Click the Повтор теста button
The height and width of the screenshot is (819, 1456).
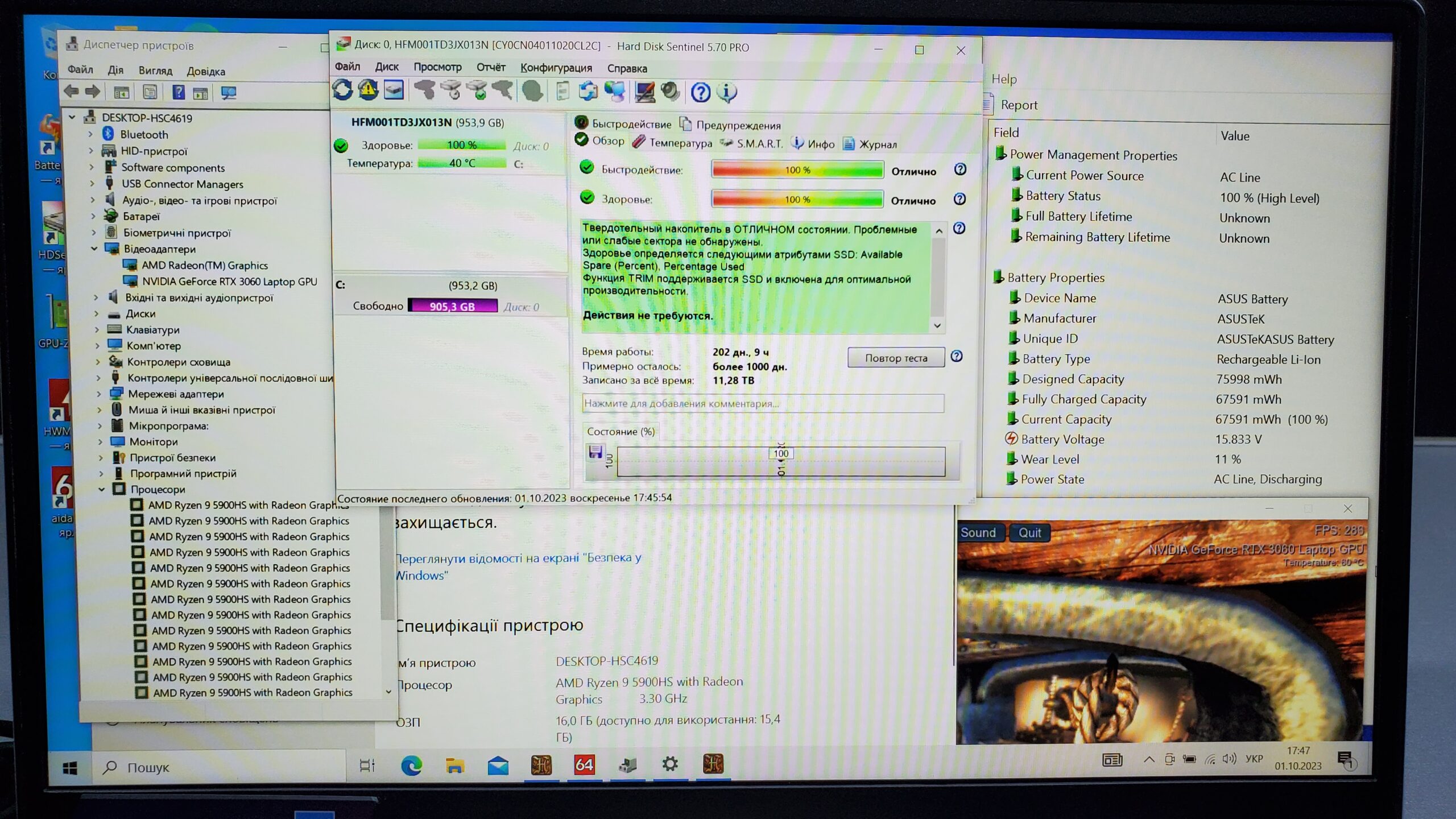[x=896, y=358]
